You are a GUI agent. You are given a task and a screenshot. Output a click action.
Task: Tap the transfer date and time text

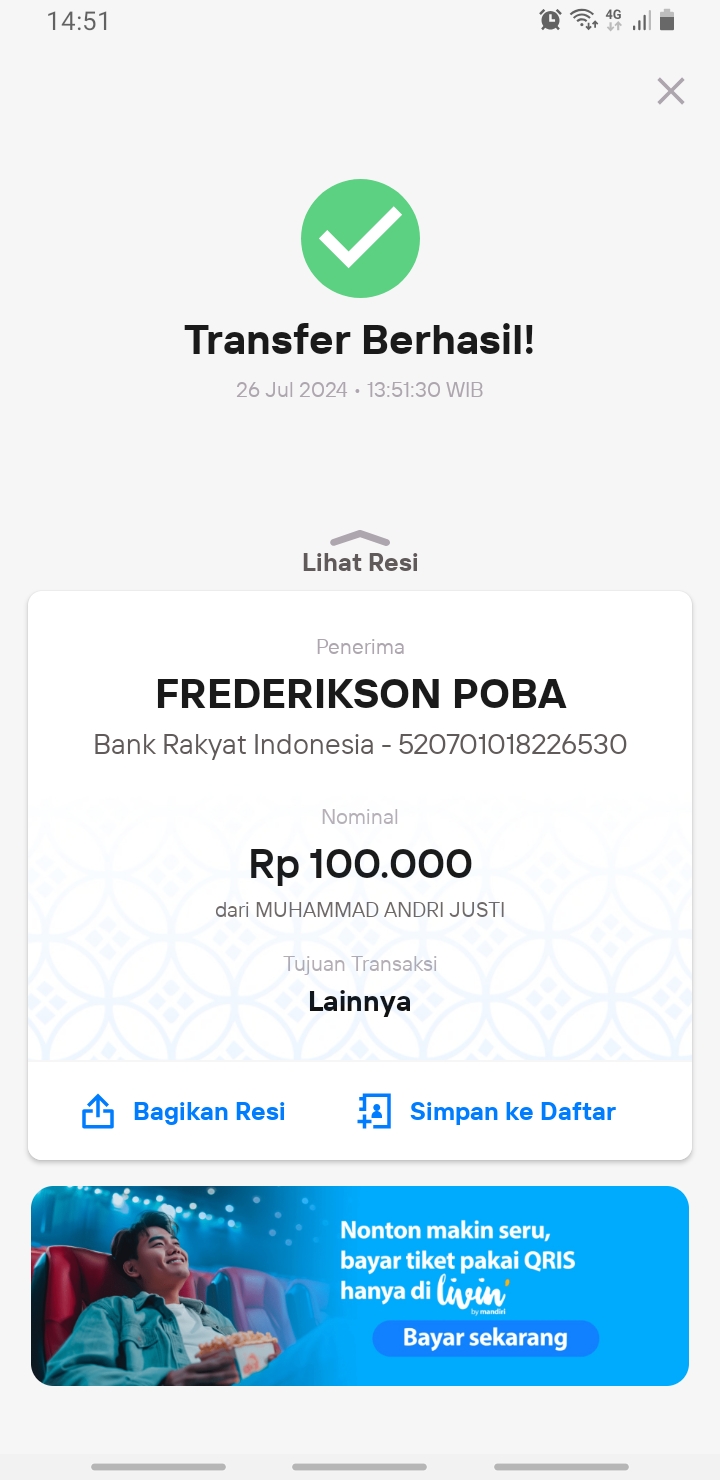tap(360, 390)
